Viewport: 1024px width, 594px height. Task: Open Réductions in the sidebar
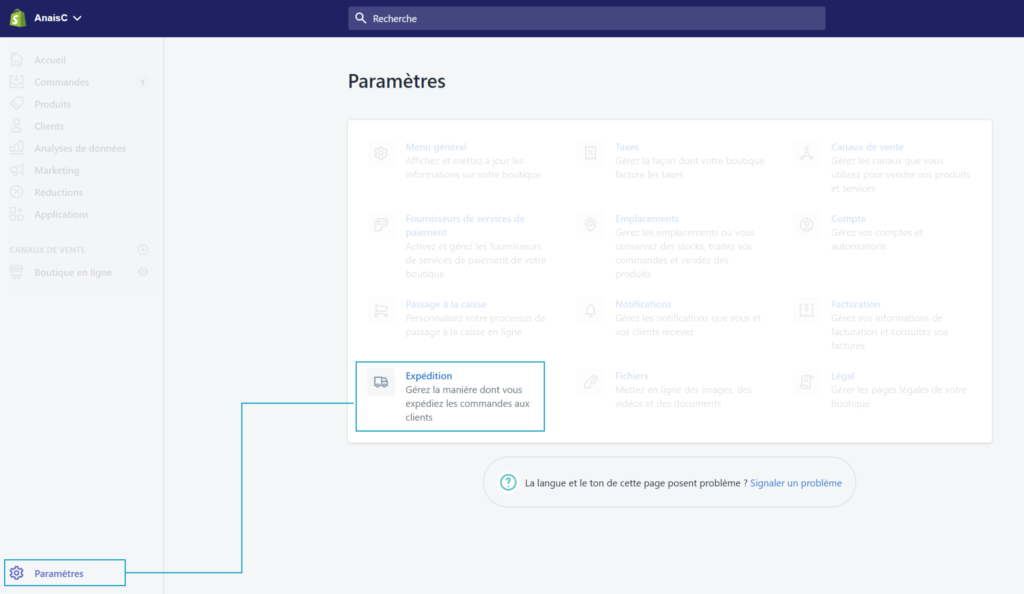click(58, 193)
